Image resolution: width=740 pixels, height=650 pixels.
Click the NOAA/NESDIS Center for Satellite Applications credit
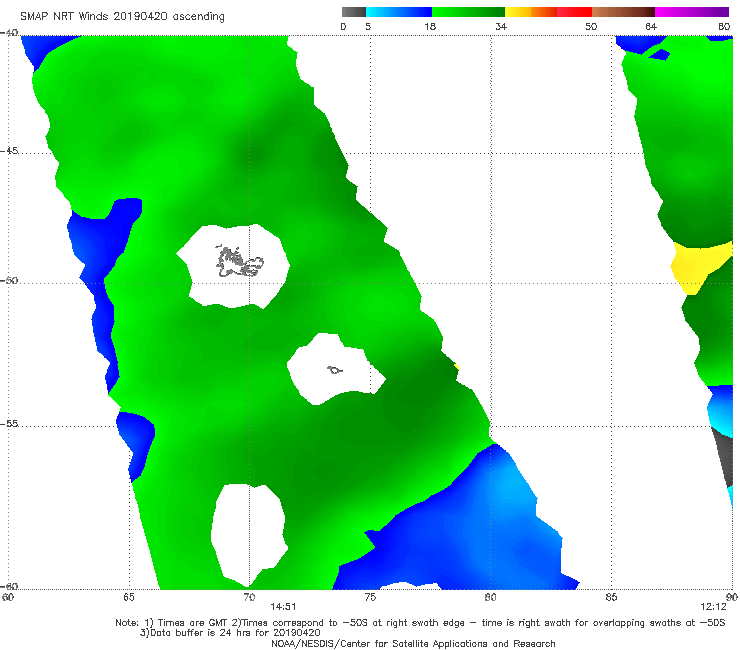[413, 643]
